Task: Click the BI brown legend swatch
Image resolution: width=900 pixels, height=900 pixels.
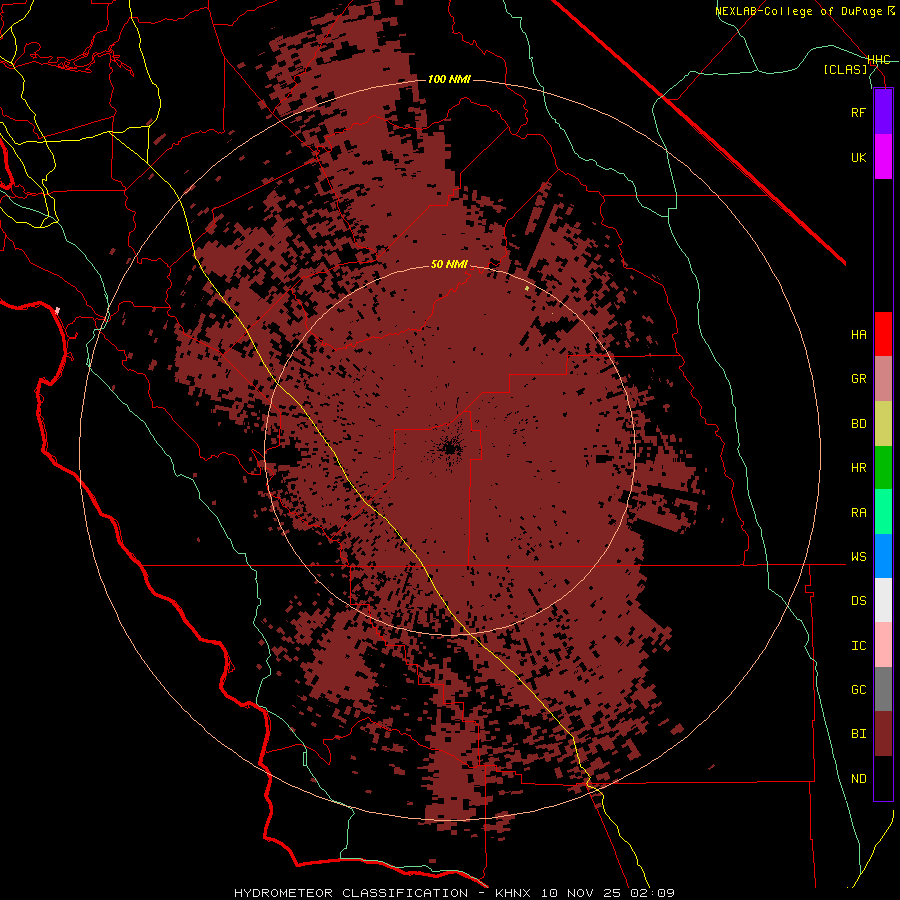Action: (x=883, y=734)
